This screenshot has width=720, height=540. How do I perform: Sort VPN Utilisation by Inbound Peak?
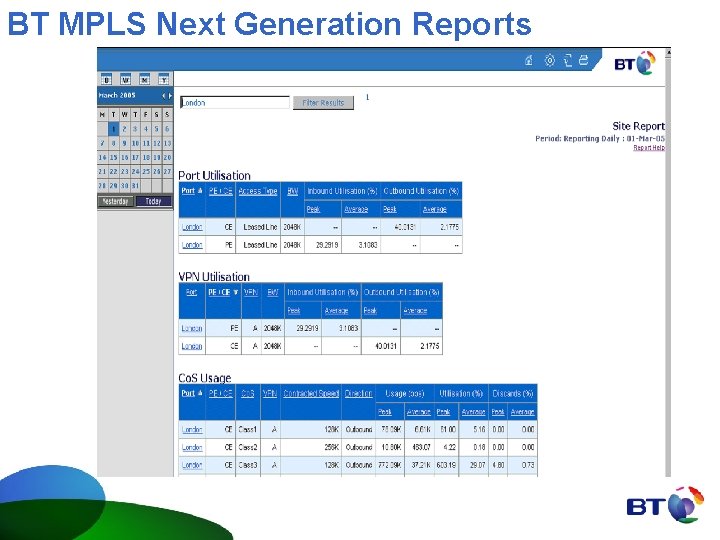[x=294, y=311]
